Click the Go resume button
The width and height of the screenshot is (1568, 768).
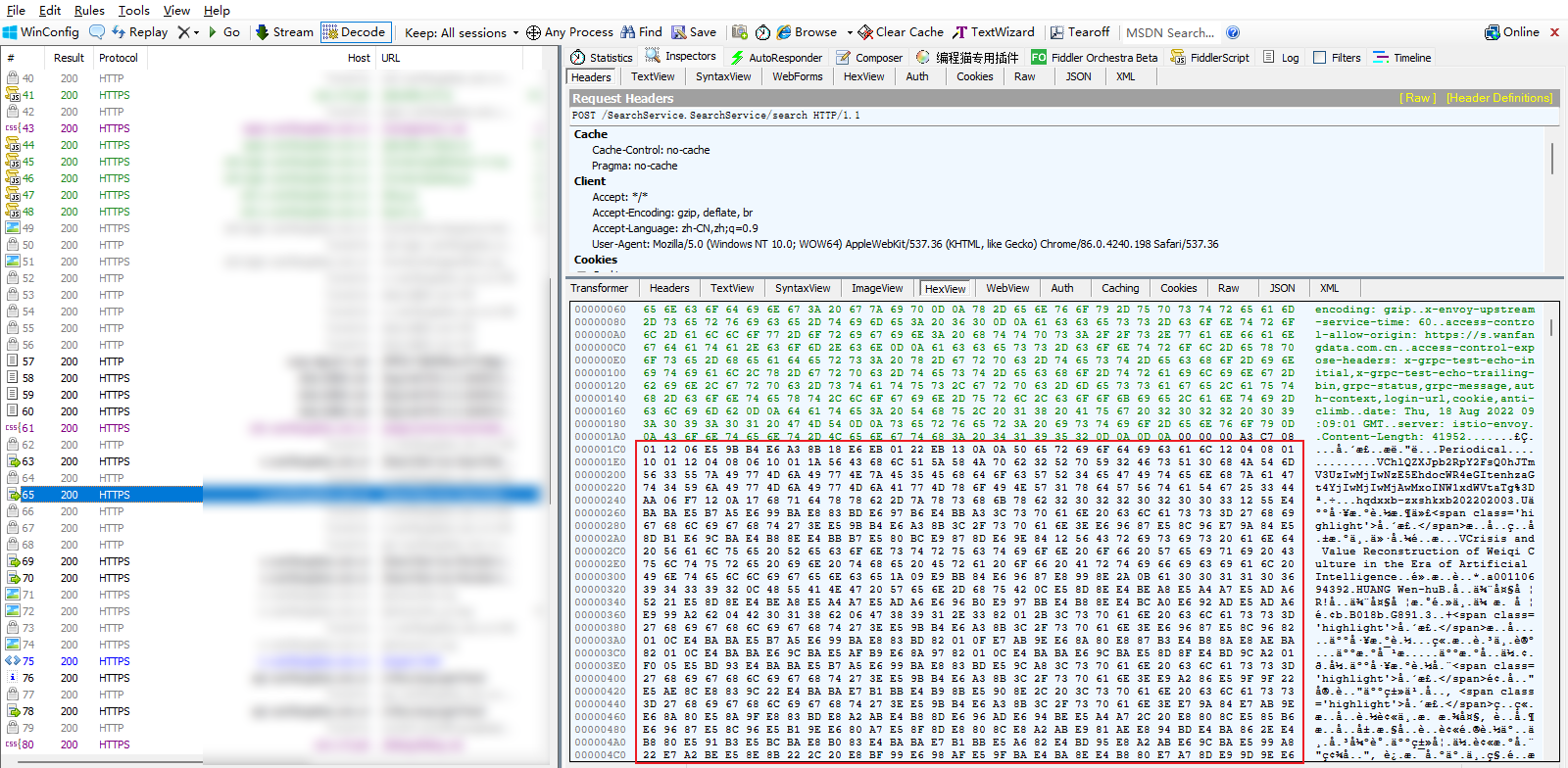[223, 32]
